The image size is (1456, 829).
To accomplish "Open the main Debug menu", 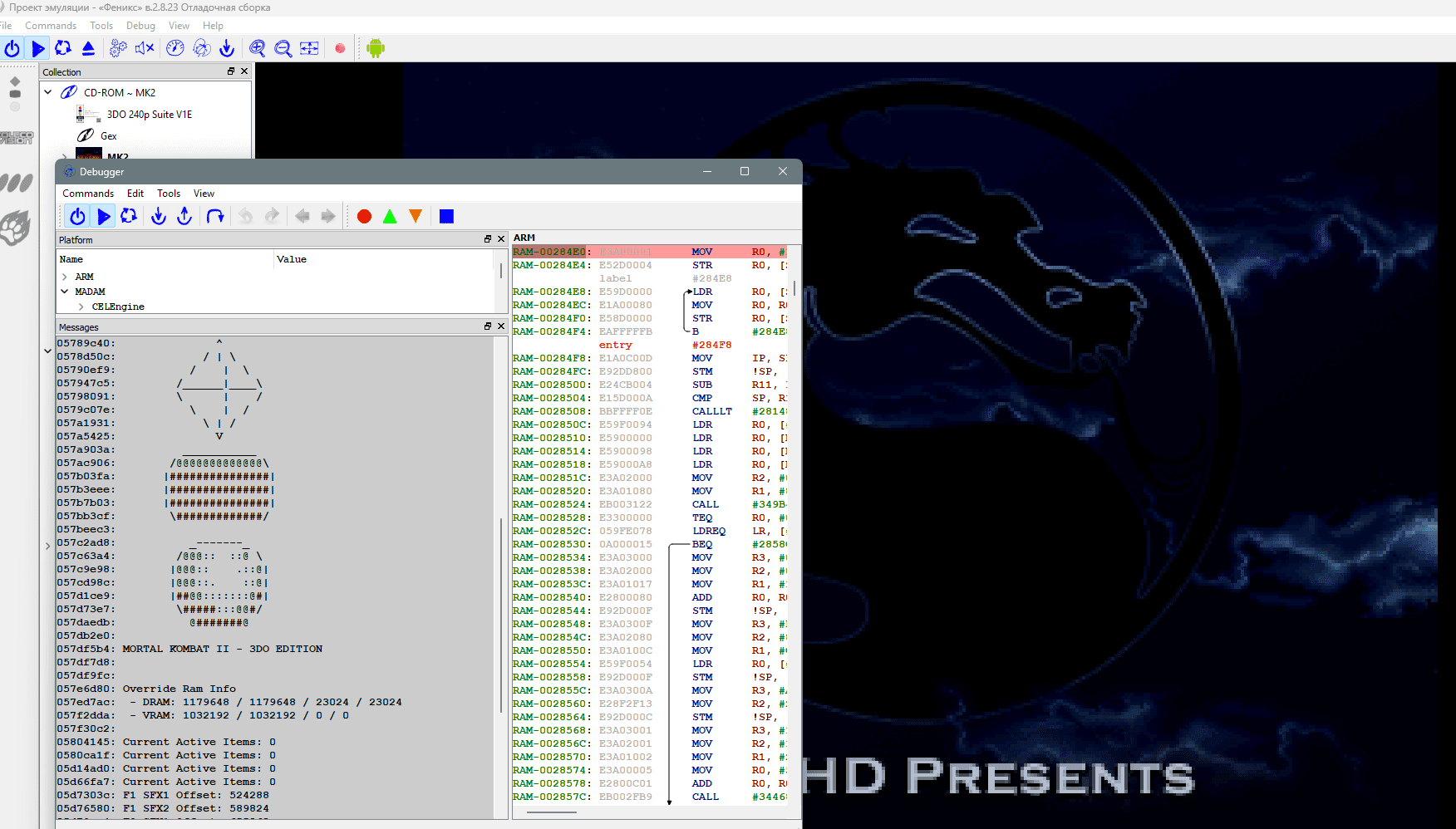I will (140, 26).
